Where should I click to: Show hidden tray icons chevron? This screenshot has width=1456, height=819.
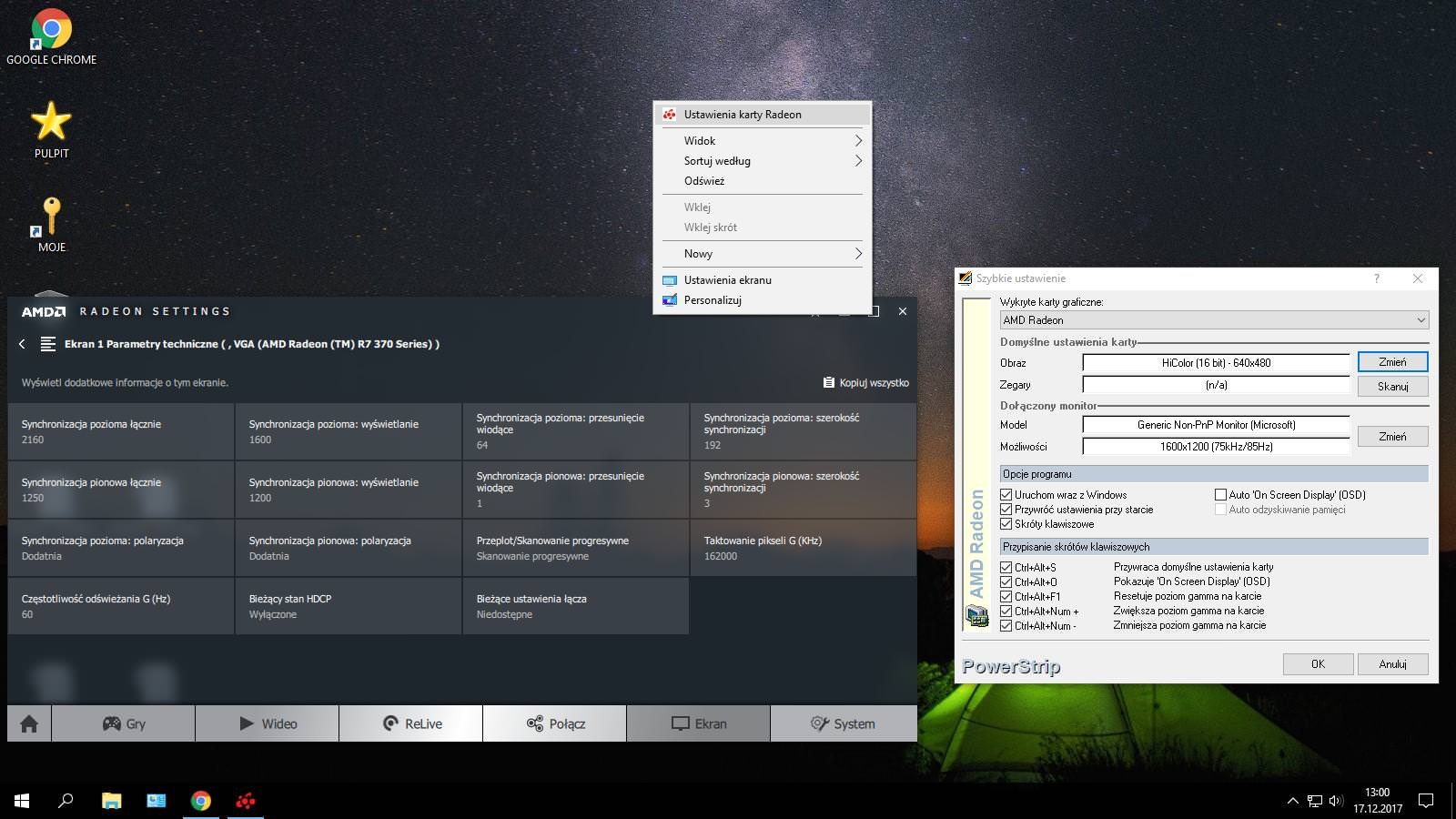point(1292,801)
